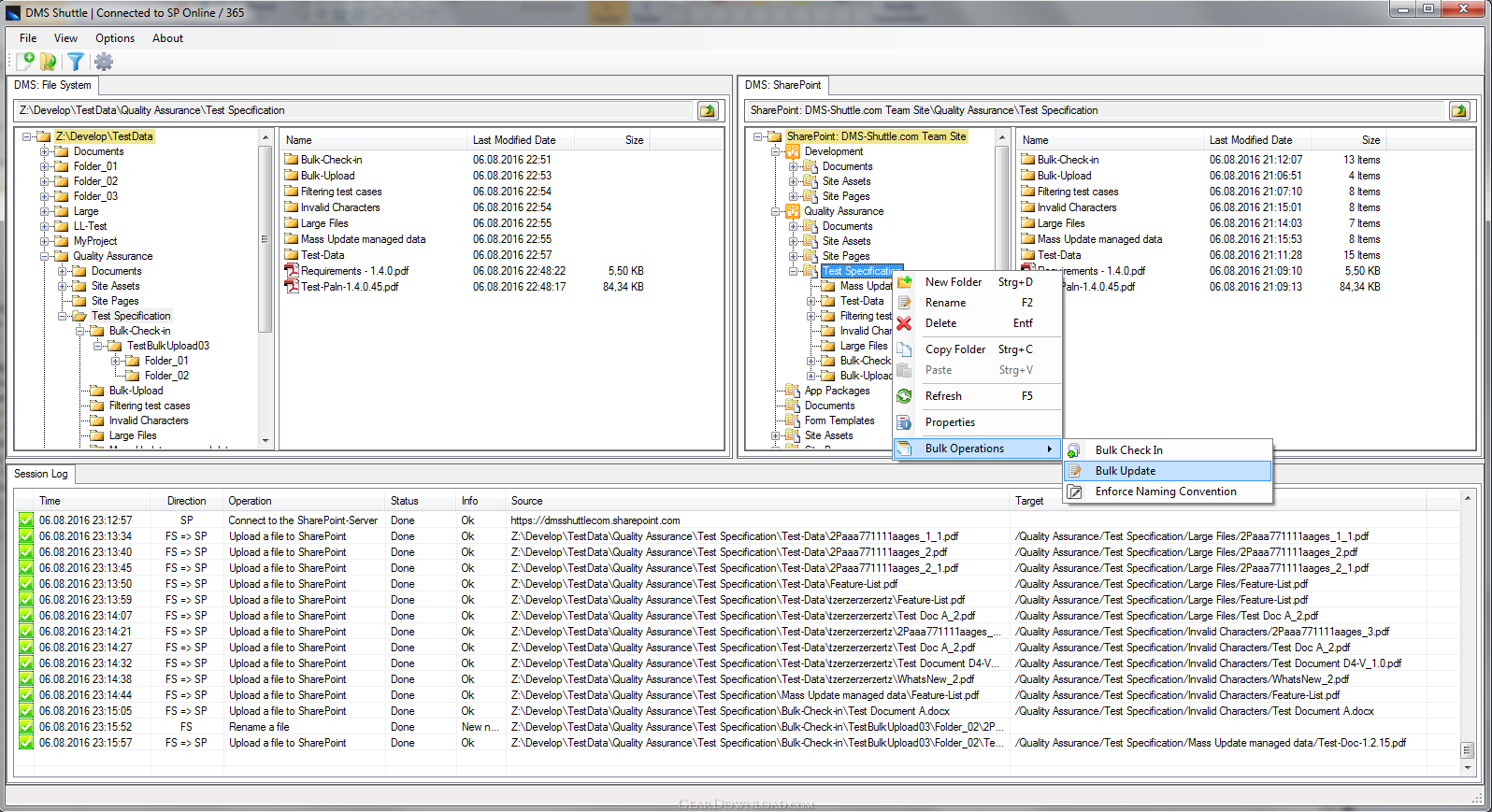The height and width of the screenshot is (812, 1492).
Task: Click the SharePoint path input field
Action: (1096, 110)
